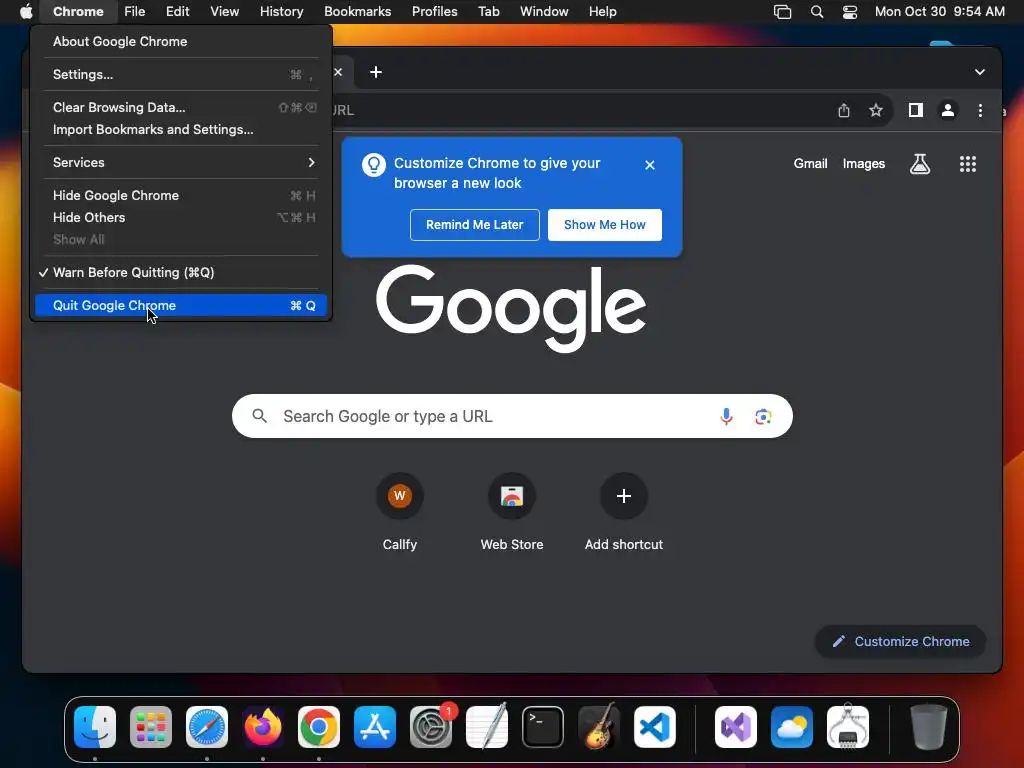Open the Bookmarks menu
The image size is (1024, 768).
(357, 11)
